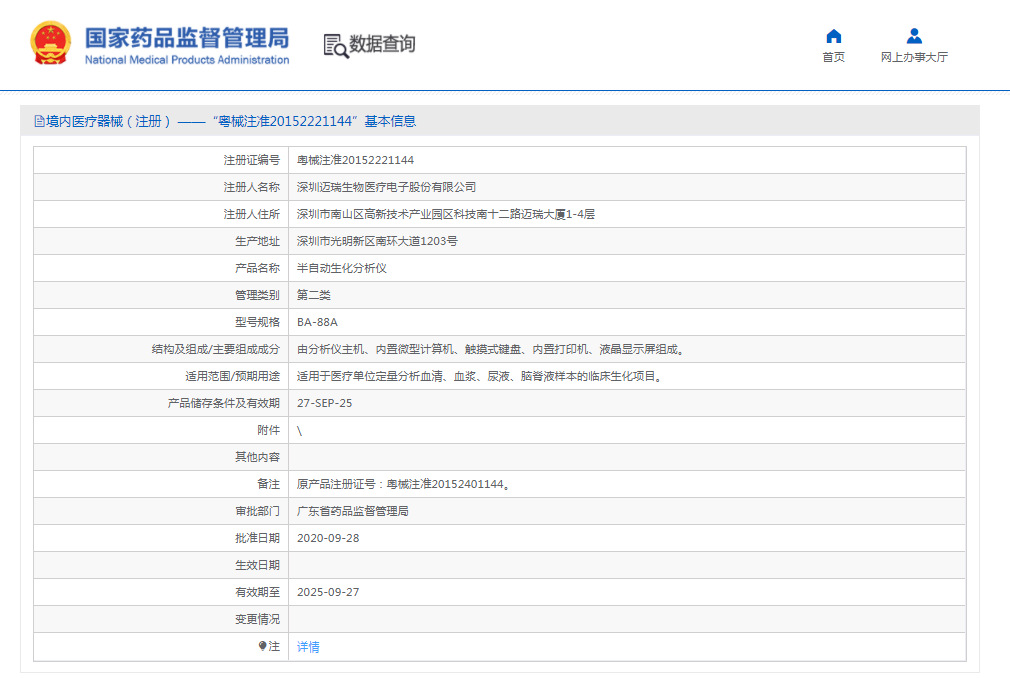Select the 粤械注准20152221144 registration number value
Screen dimensions: 1010x679
pos(355,160)
